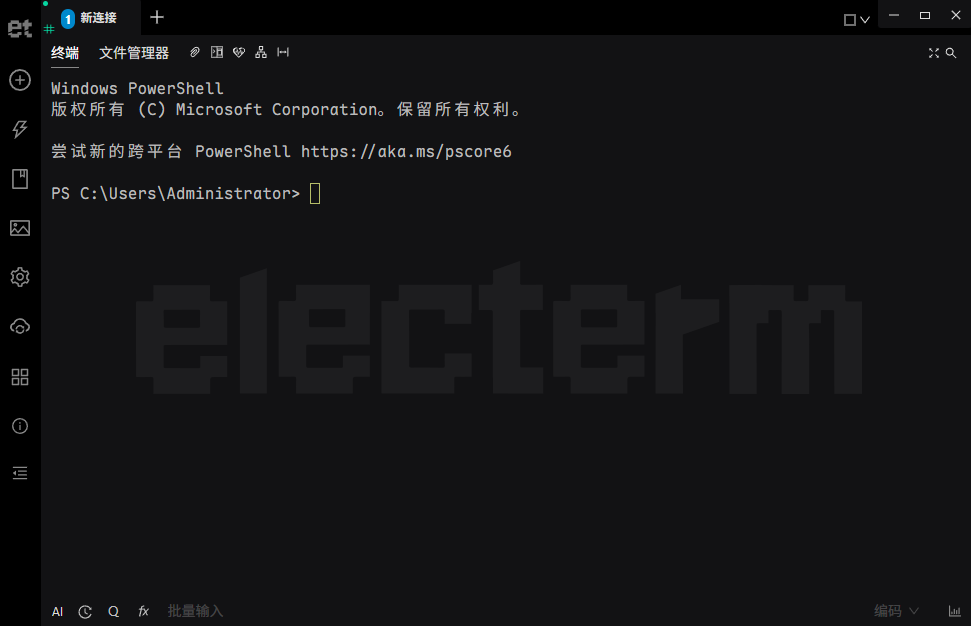The image size is (971, 626).
Task: Click the PowerShell prompt cursor line
Action: (x=186, y=194)
